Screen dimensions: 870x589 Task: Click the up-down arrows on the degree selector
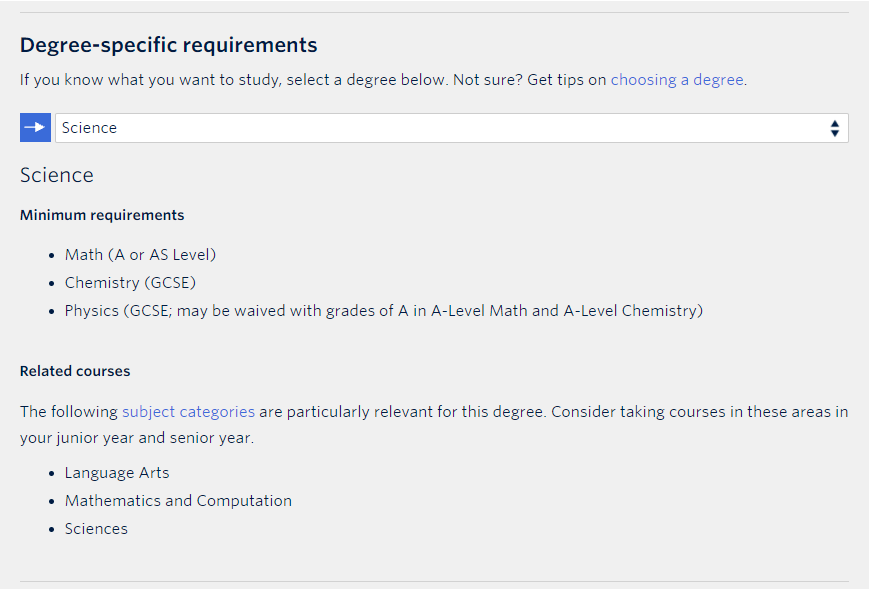click(x=834, y=128)
